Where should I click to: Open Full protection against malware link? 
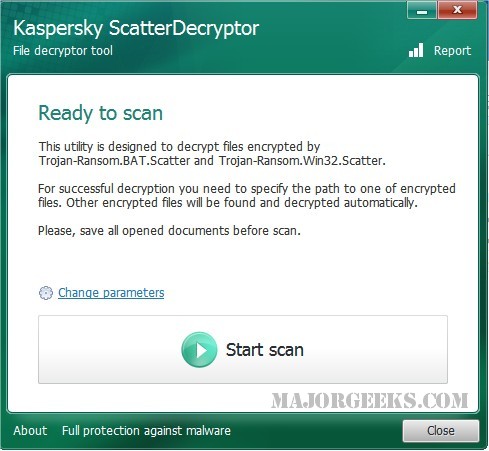(x=146, y=430)
